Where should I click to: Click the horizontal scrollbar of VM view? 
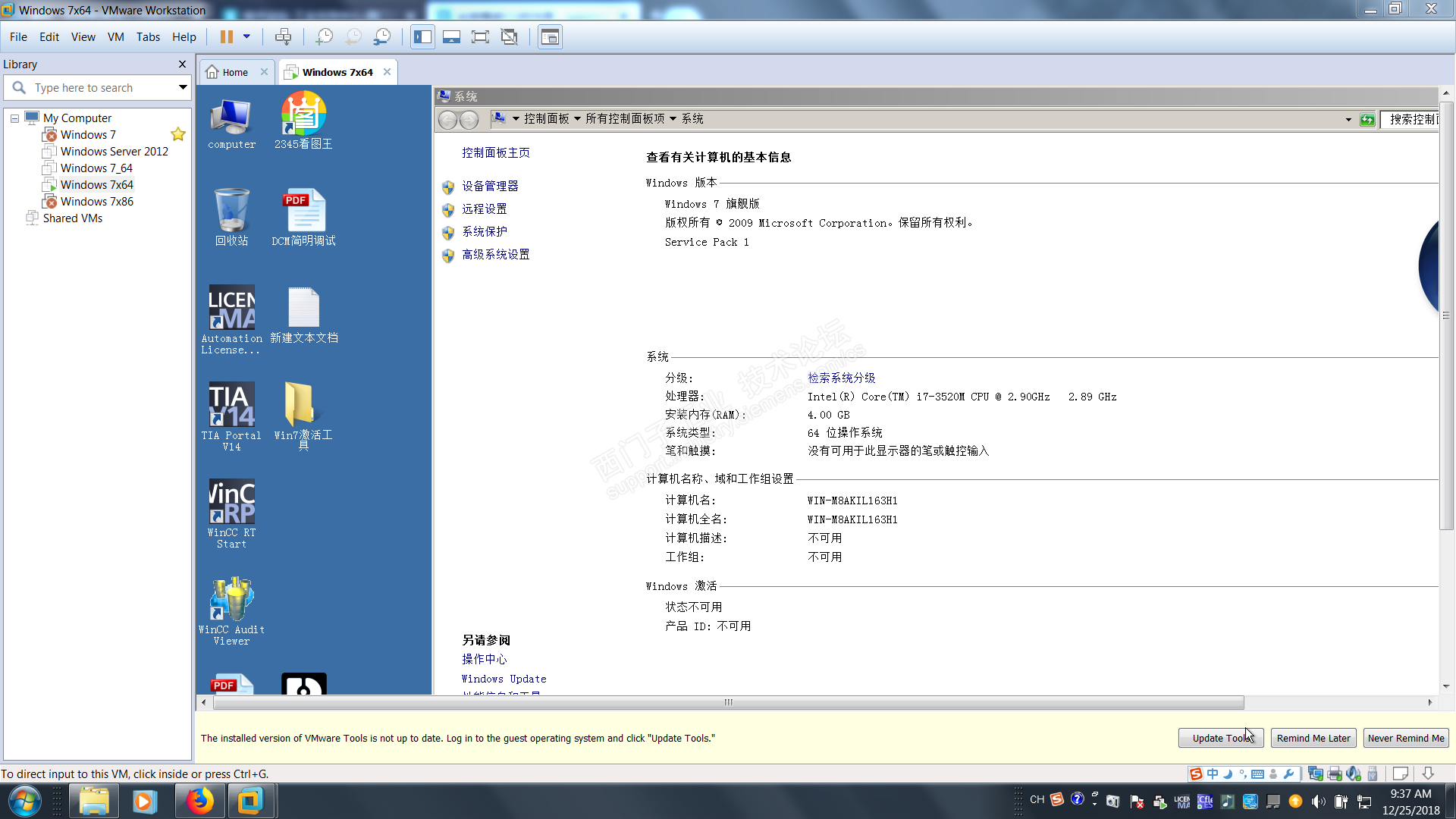click(x=728, y=702)
